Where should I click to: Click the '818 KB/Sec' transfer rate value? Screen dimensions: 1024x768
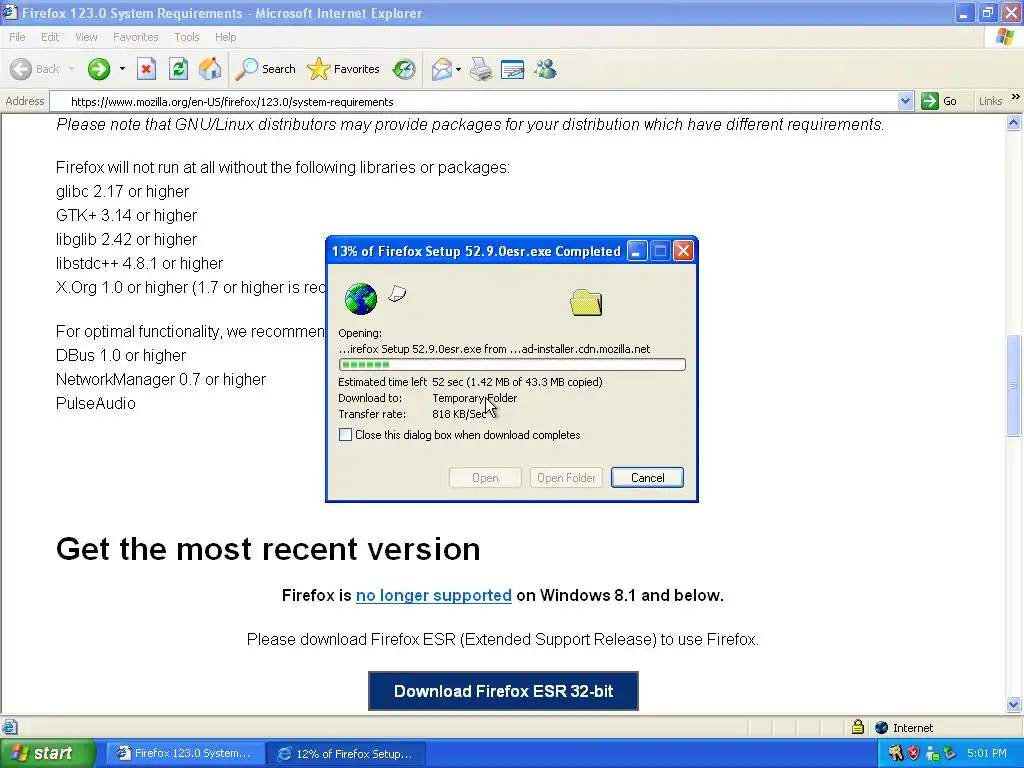coord(459,414)
